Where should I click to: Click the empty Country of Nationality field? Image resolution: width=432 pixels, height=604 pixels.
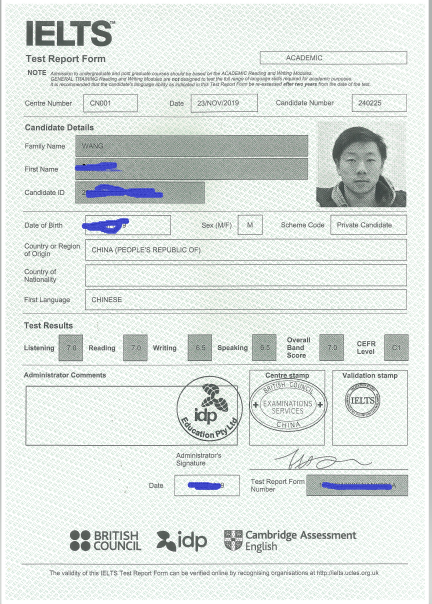246,275
